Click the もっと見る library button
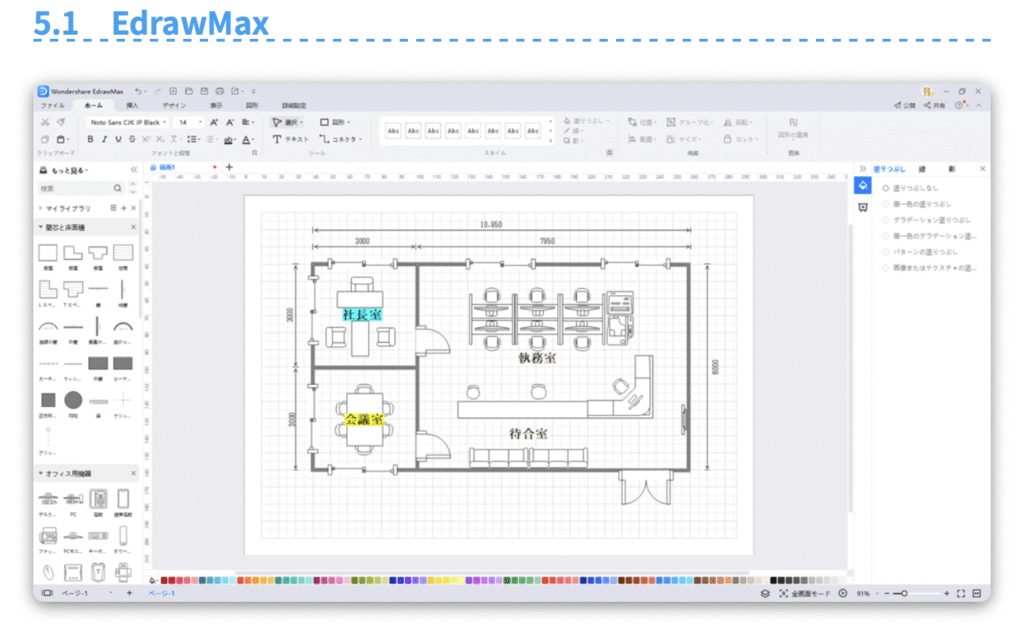Viewport: 1024px width, 640px height. pos(63,170)
